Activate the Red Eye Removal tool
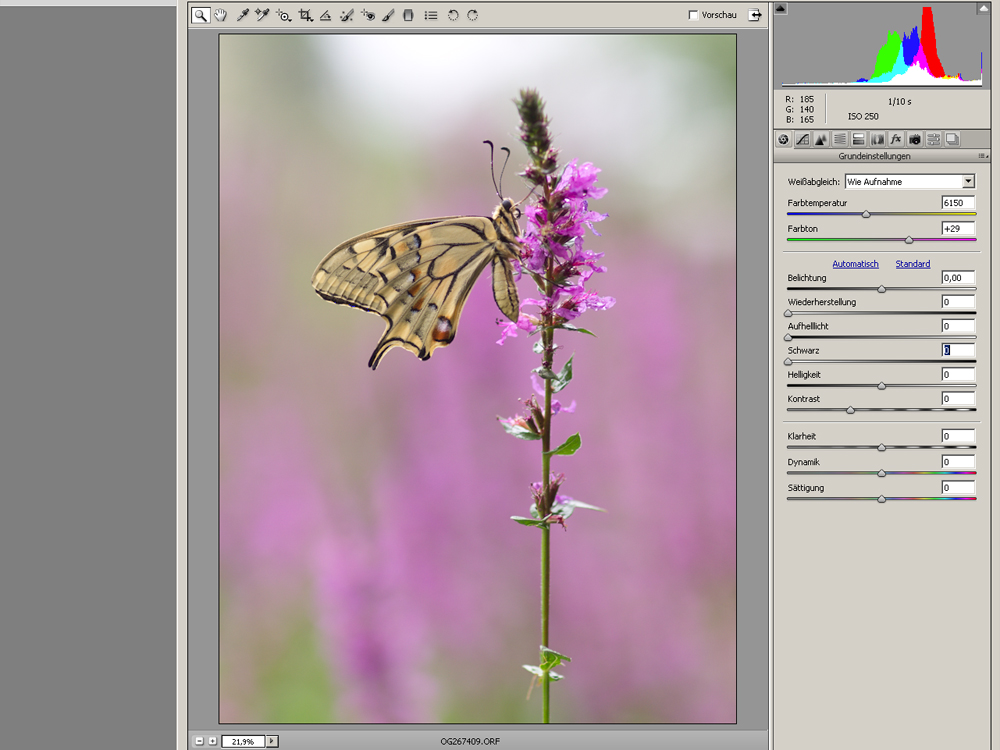 point(368,15)
